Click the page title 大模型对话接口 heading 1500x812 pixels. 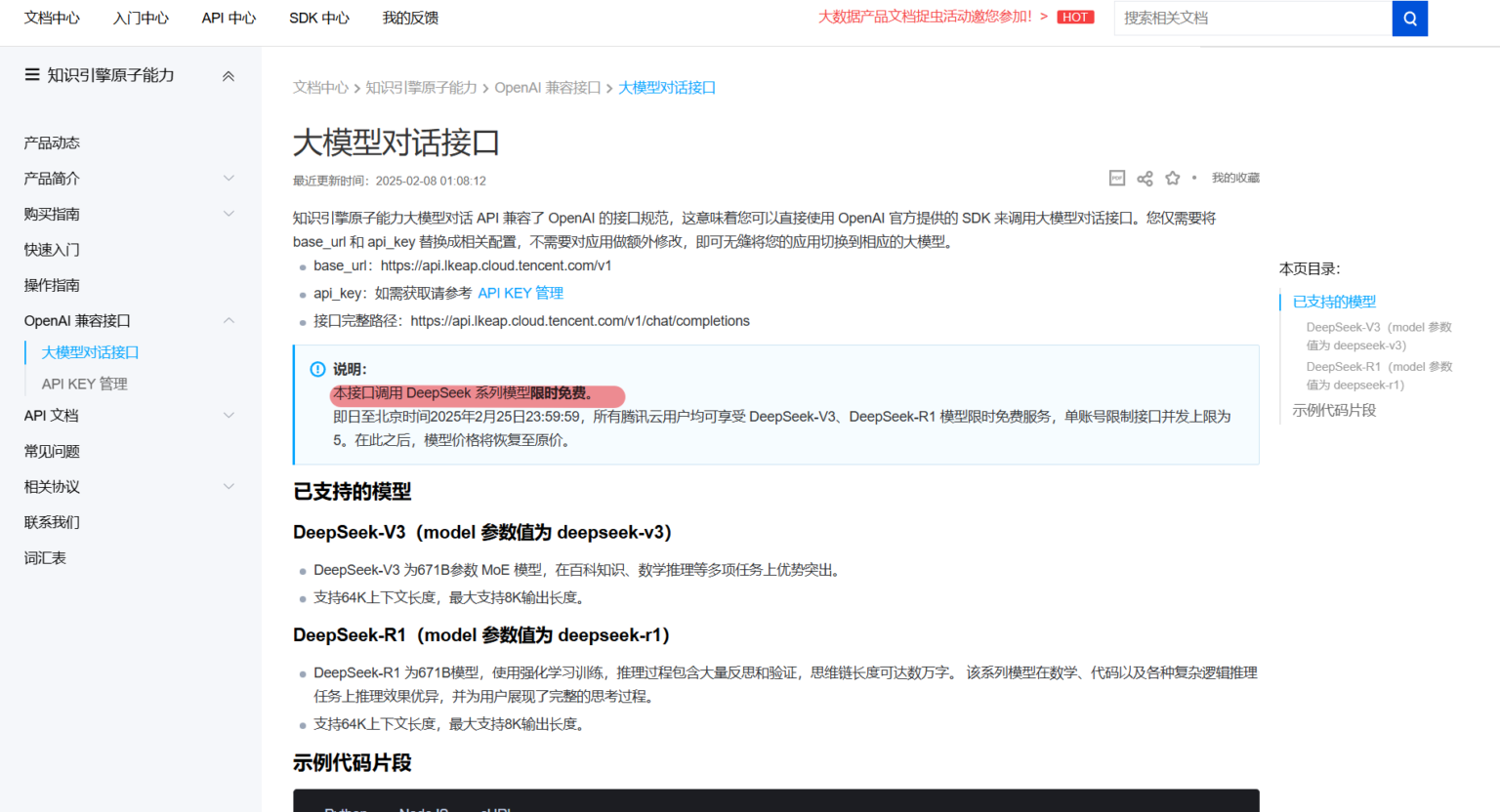396,142
